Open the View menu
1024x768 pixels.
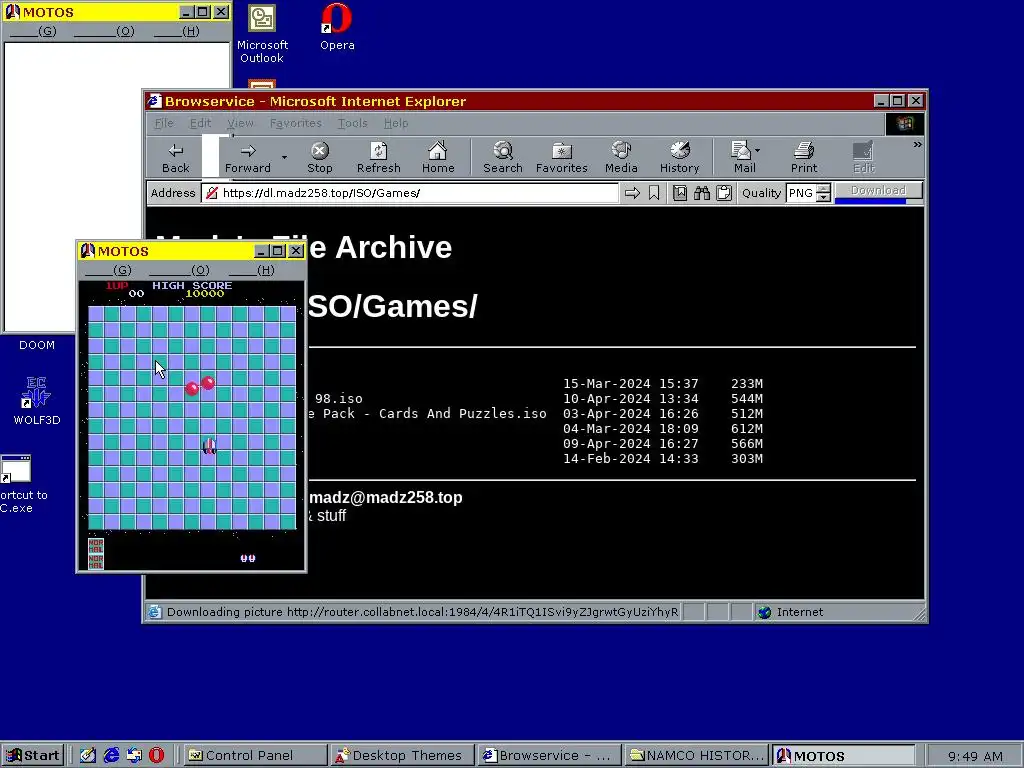[x=240, y=123]
